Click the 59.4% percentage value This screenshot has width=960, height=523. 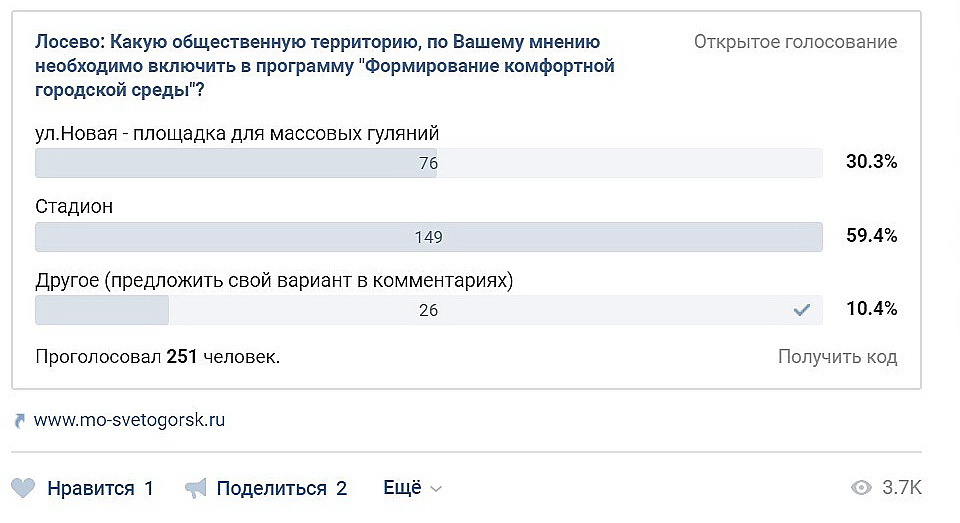872,236
